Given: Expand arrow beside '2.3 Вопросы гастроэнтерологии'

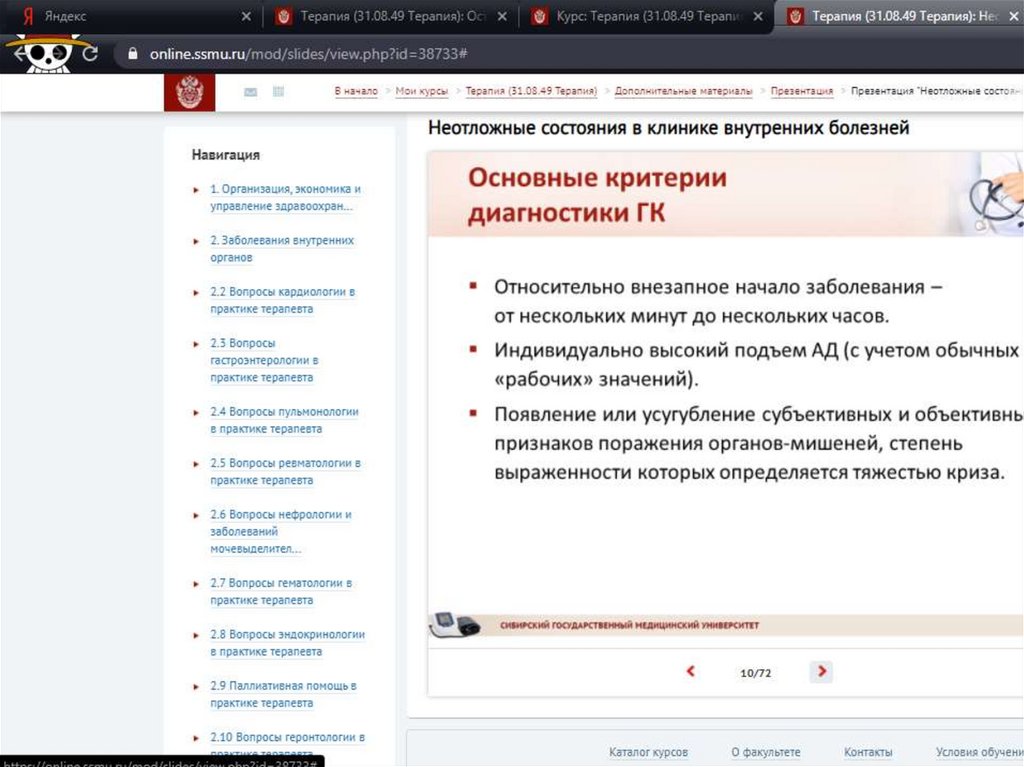Looking at the screenshot, I should tap(196, 344).
